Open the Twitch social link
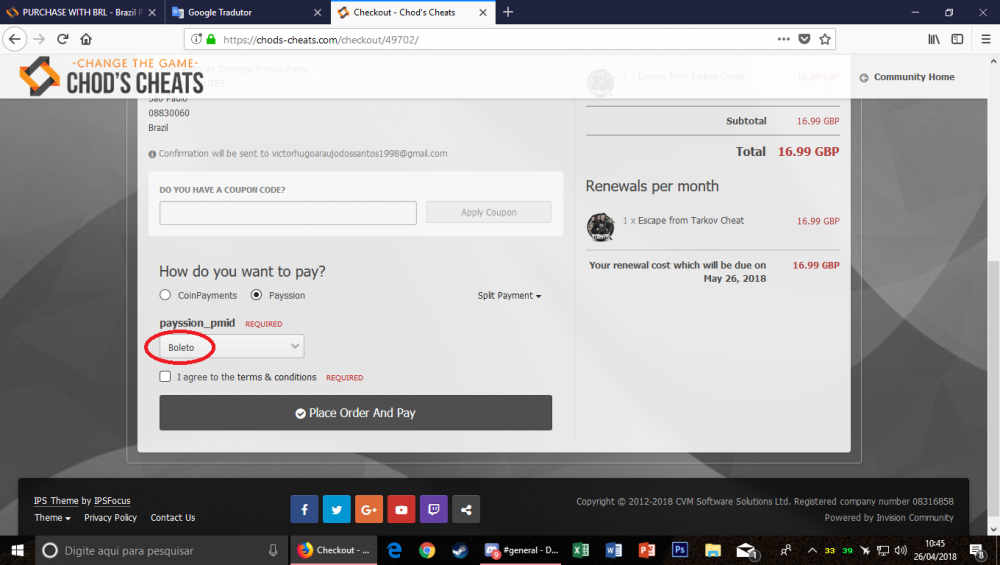Viewport: 1000px width, 565px height. click(x=434, y=509)
